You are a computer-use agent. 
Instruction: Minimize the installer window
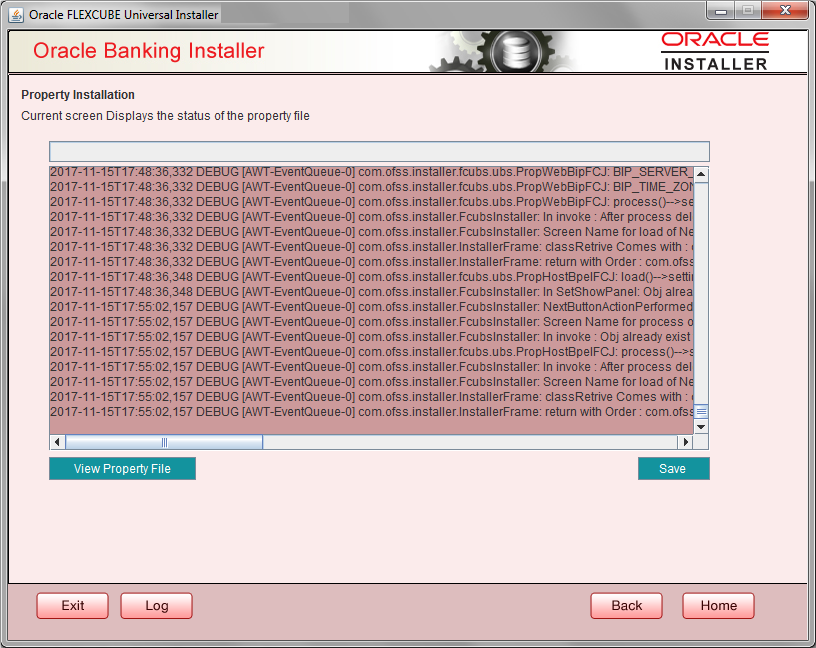720,11
